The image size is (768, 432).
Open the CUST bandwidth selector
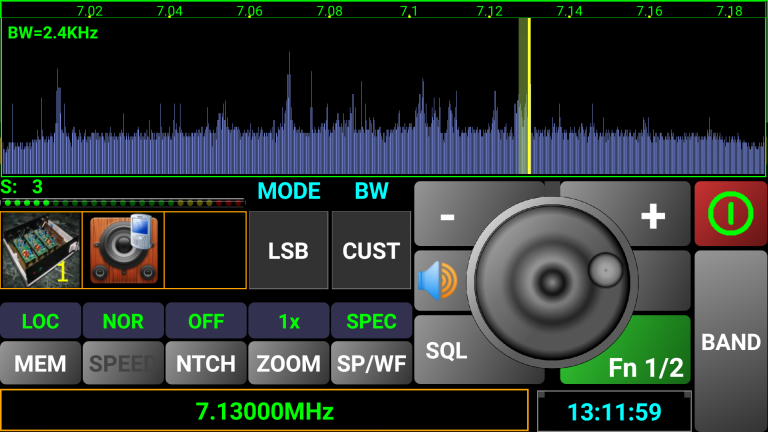pyautogui.click(x=371, y=250)
